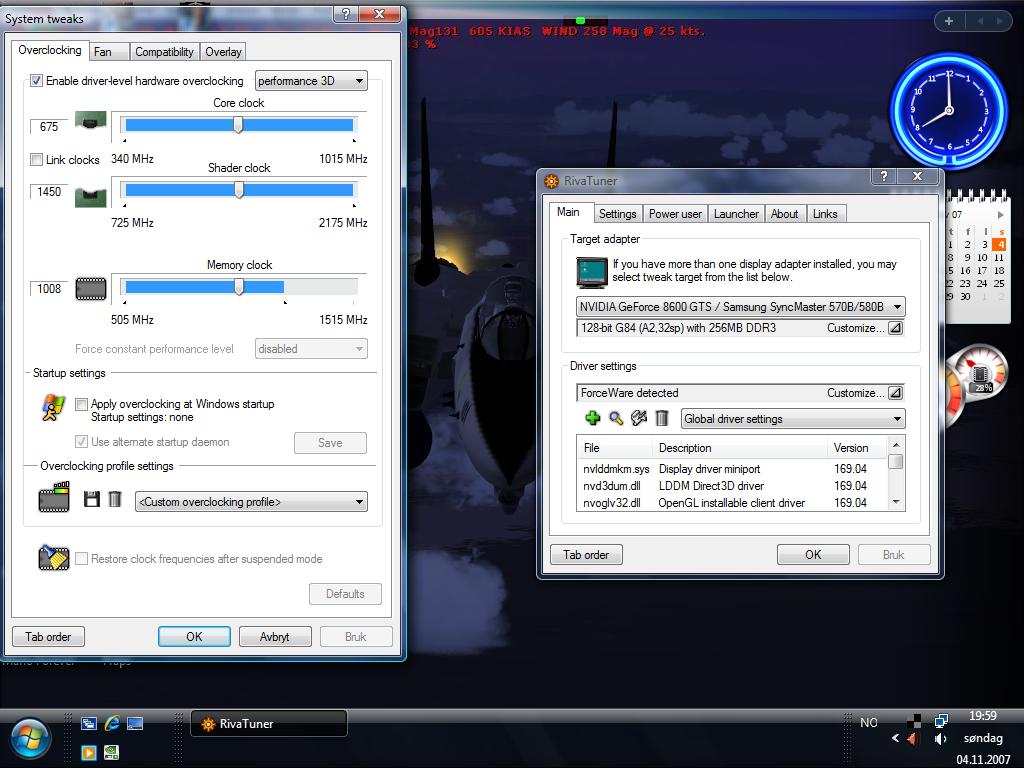
Task: Click the Core clock chip icon
Action: [x=91, y=120]
